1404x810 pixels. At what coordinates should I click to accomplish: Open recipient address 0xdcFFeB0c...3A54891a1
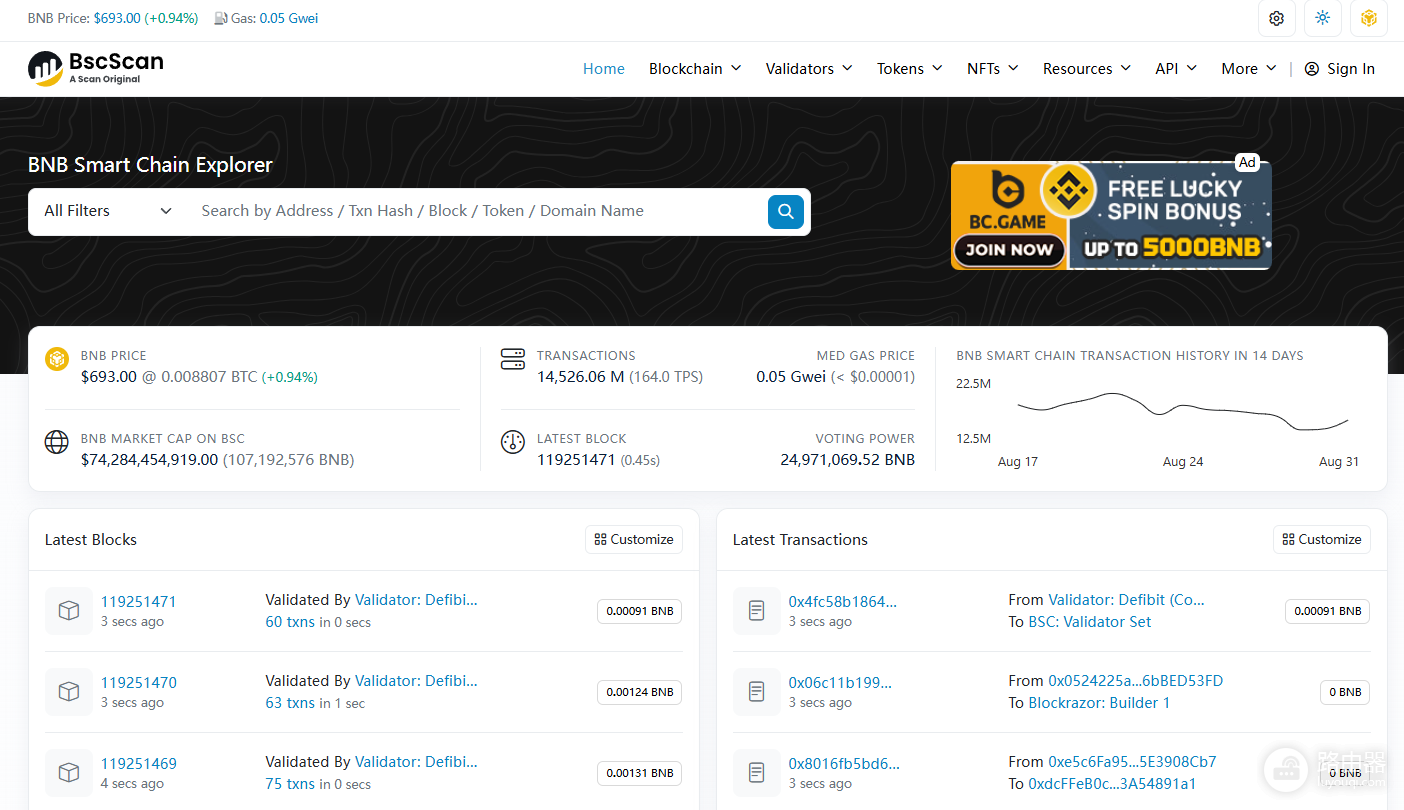[x=1112, y=784]
